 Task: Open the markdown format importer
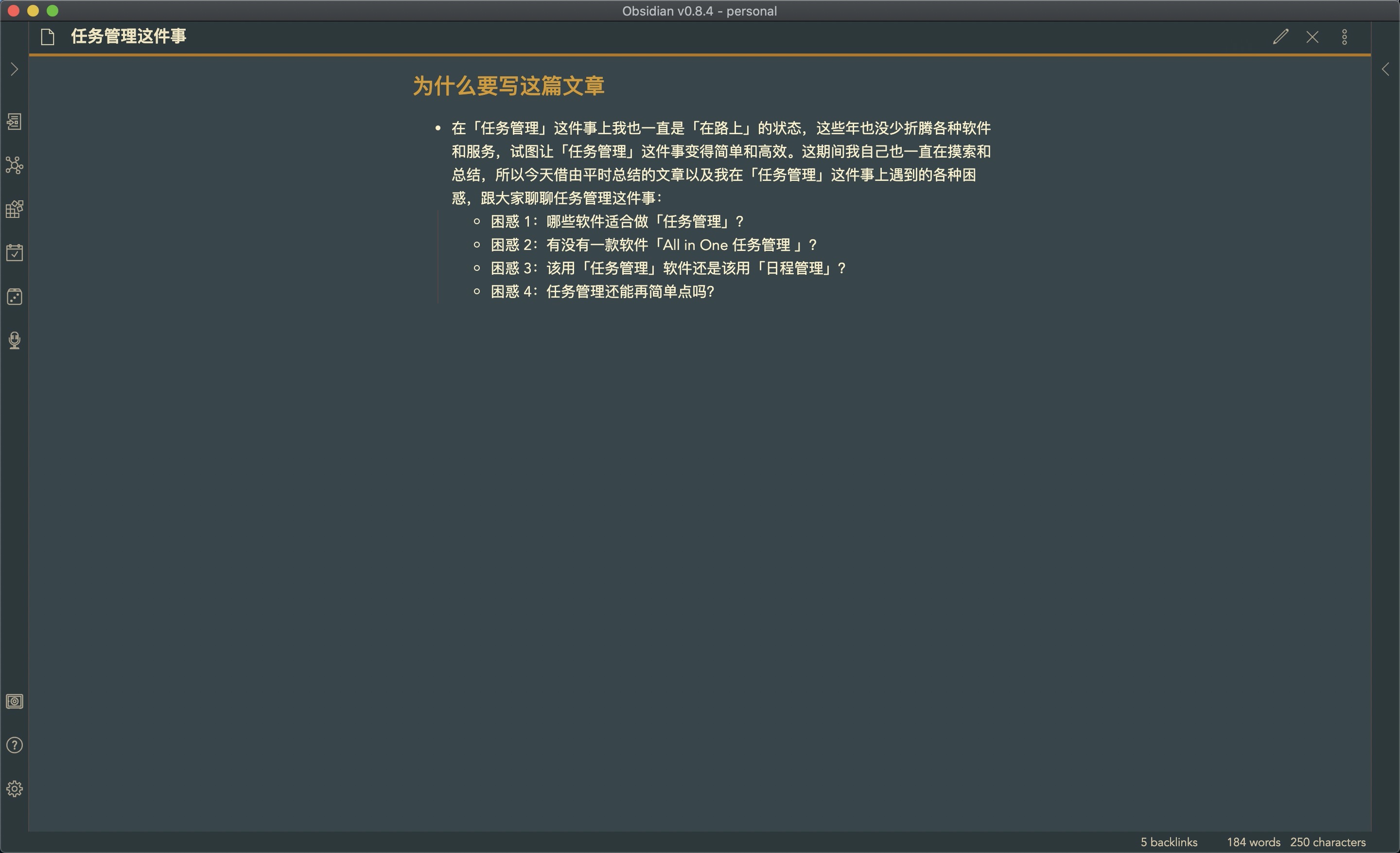(14, 209)
